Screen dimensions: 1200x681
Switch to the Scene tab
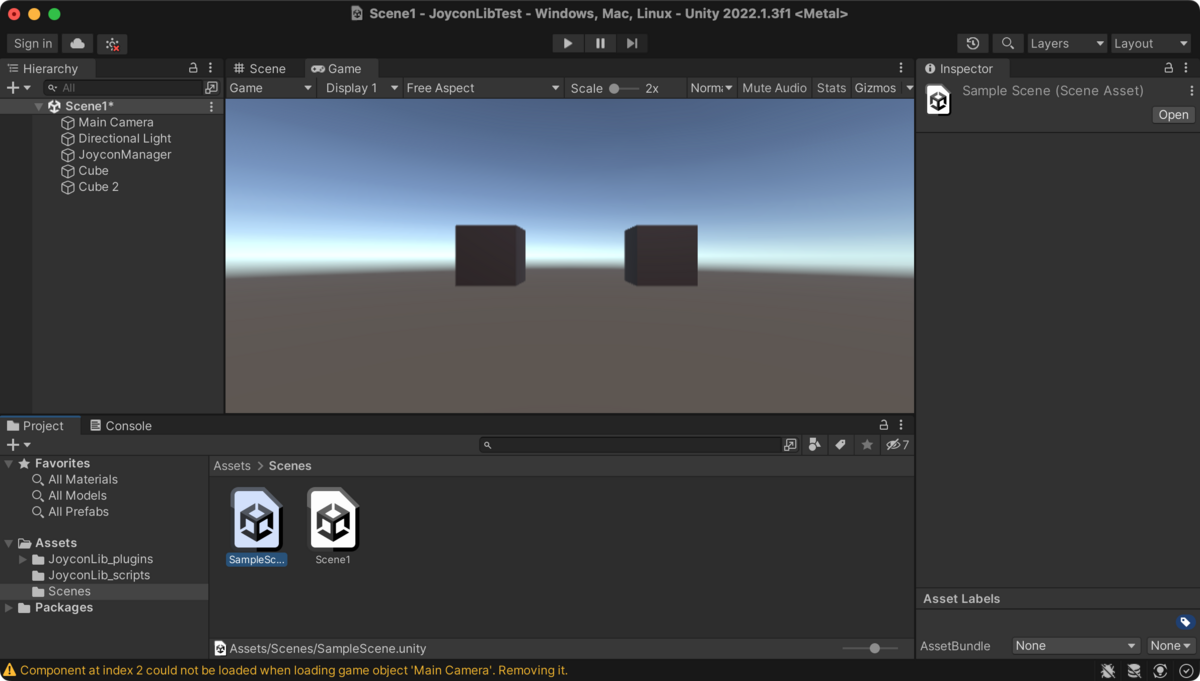[x=260, y=68]
